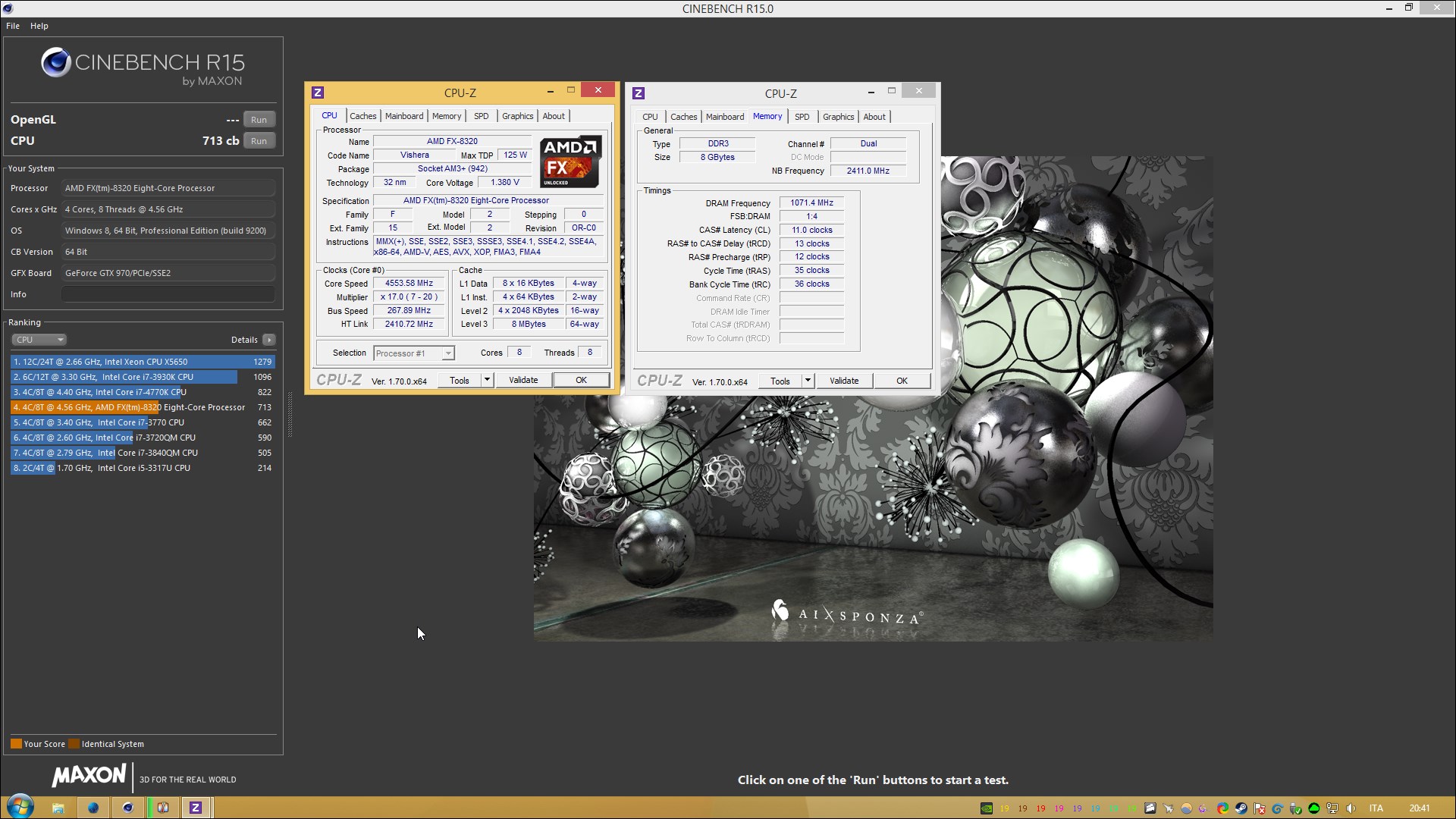Minimize the right CPU-Z Memory window
Image resolution: width=1456 pixels, height=819 pixels.
pos(871,92)
